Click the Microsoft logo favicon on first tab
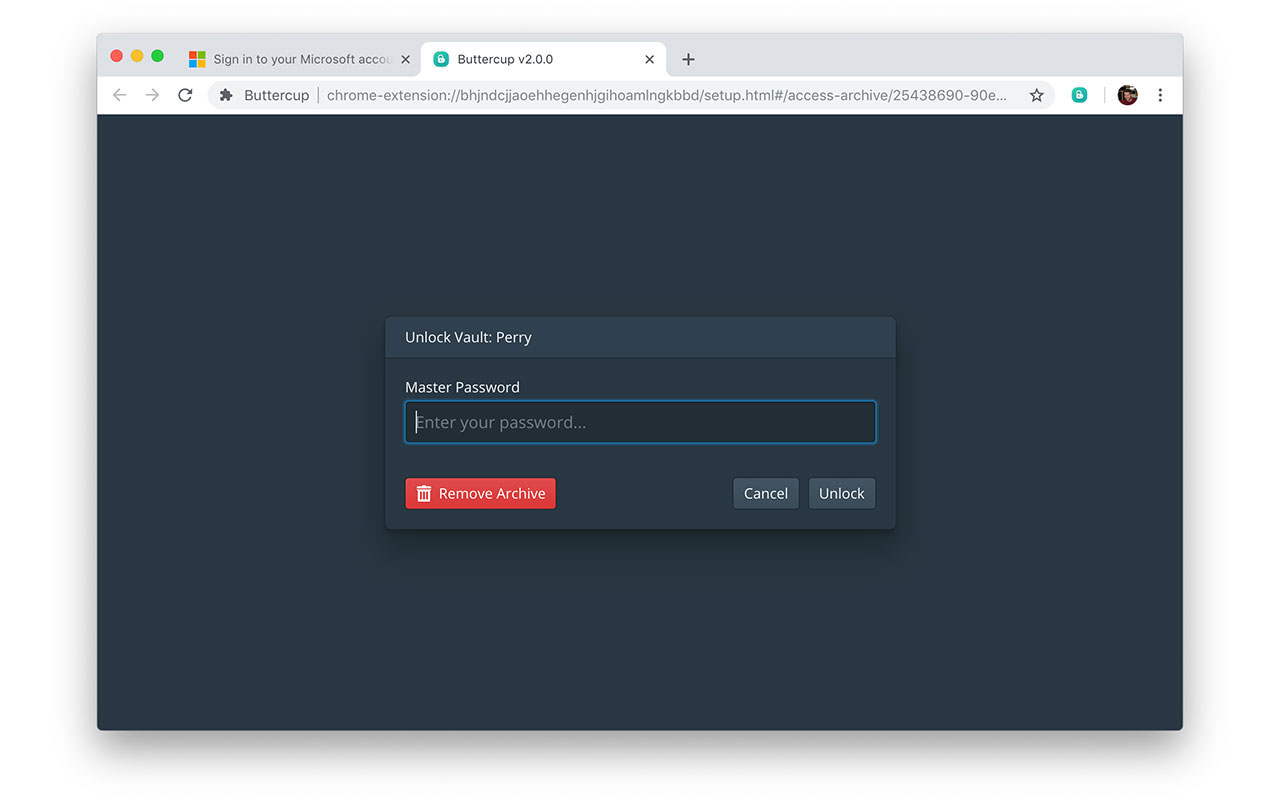 pos(197,59)
